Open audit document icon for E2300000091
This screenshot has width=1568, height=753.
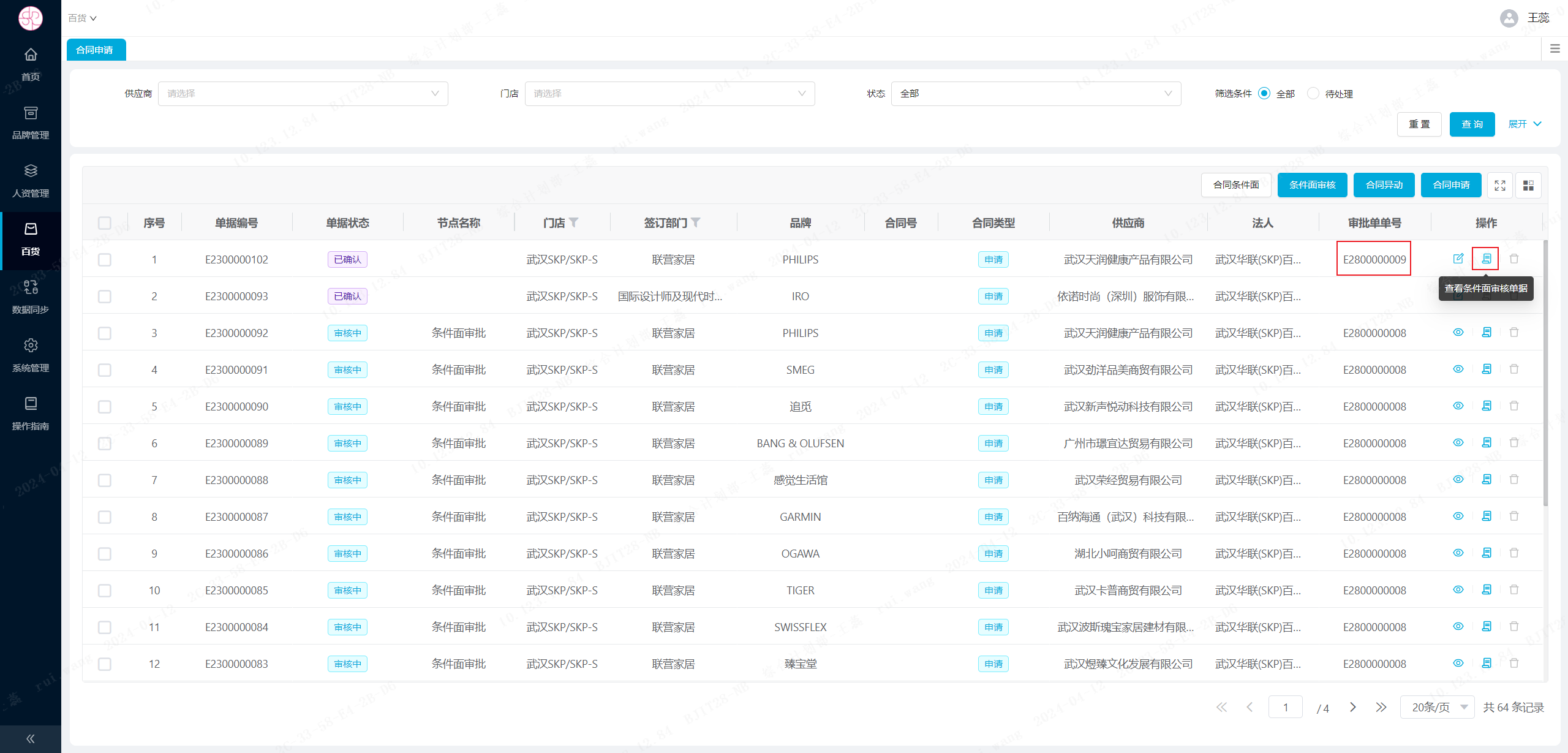click(x=1487, y=369)
